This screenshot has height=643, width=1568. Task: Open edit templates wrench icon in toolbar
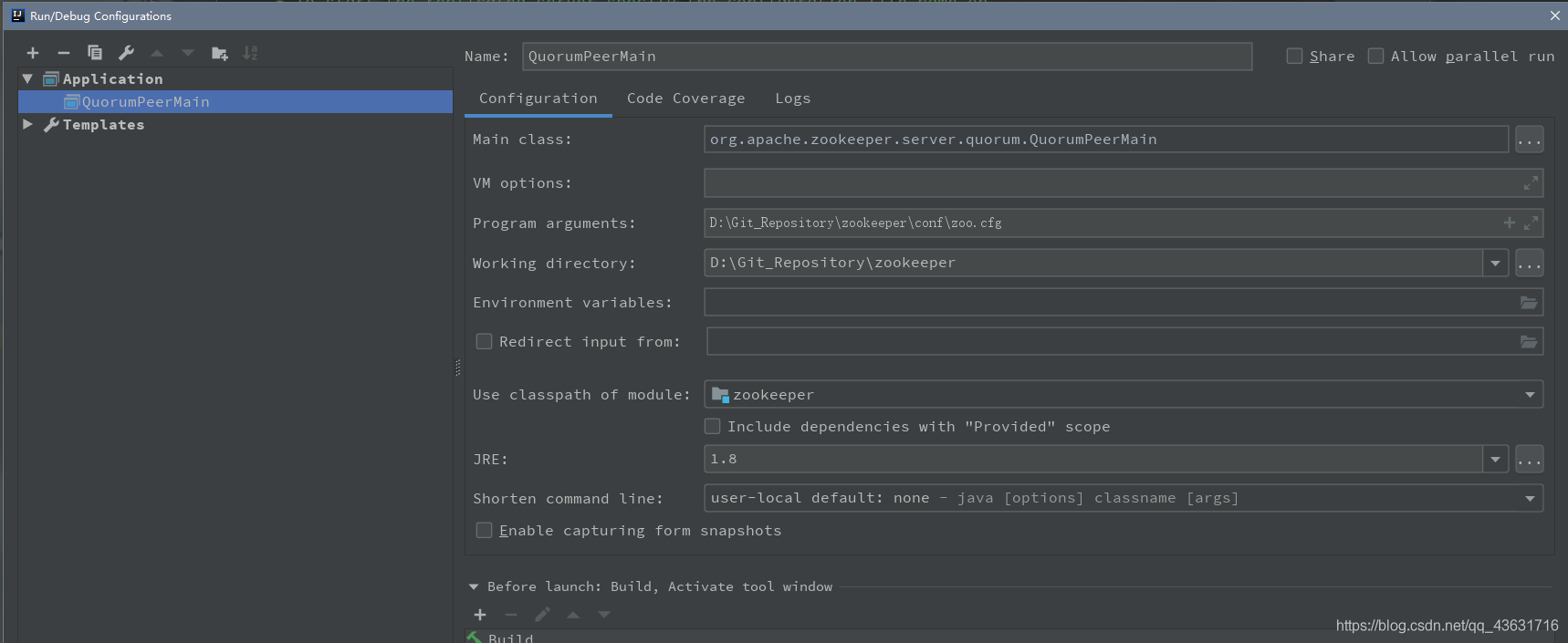click(x=126, y=53)
